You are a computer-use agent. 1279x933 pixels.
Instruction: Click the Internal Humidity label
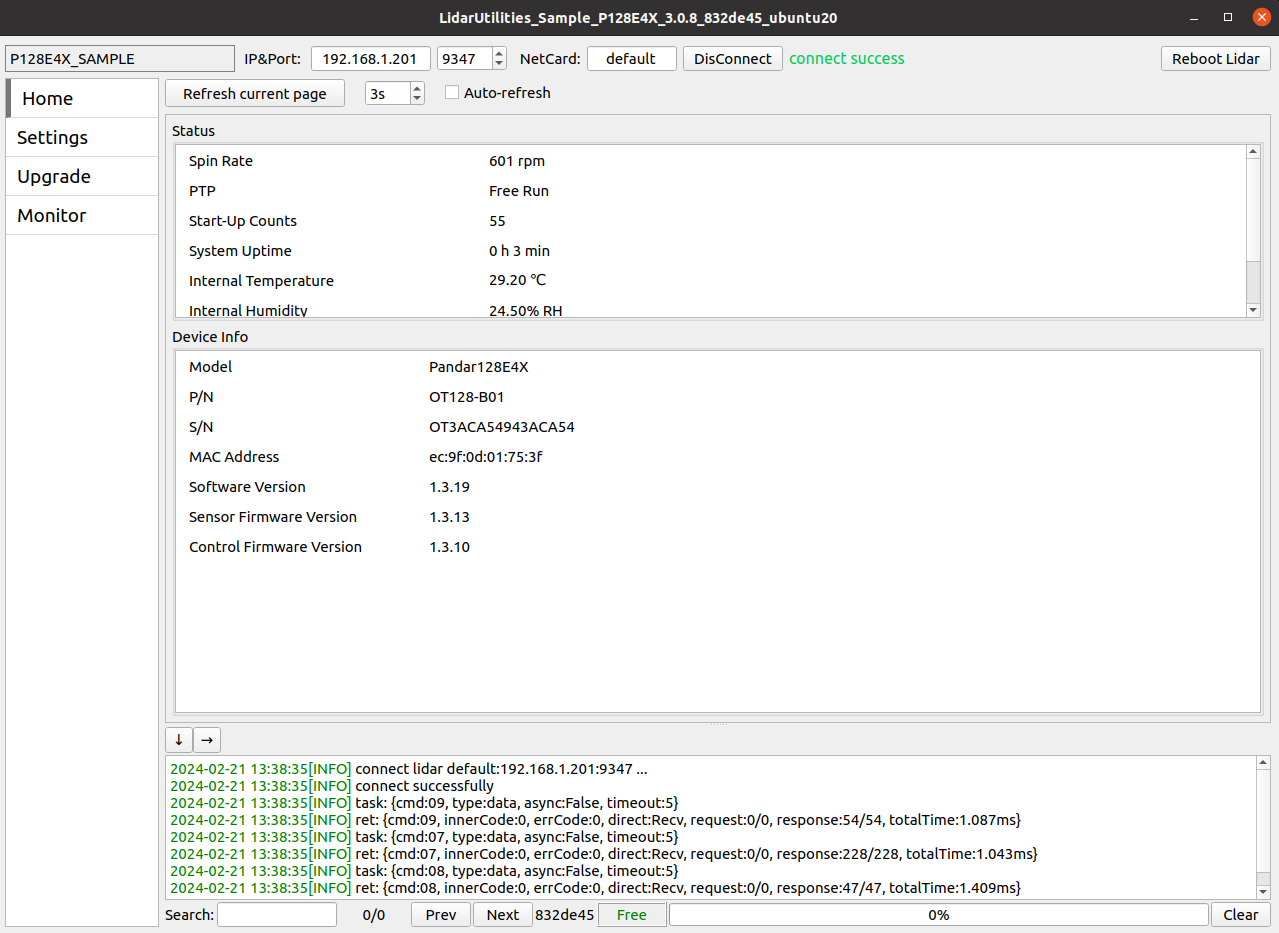[x=248, y=311]
